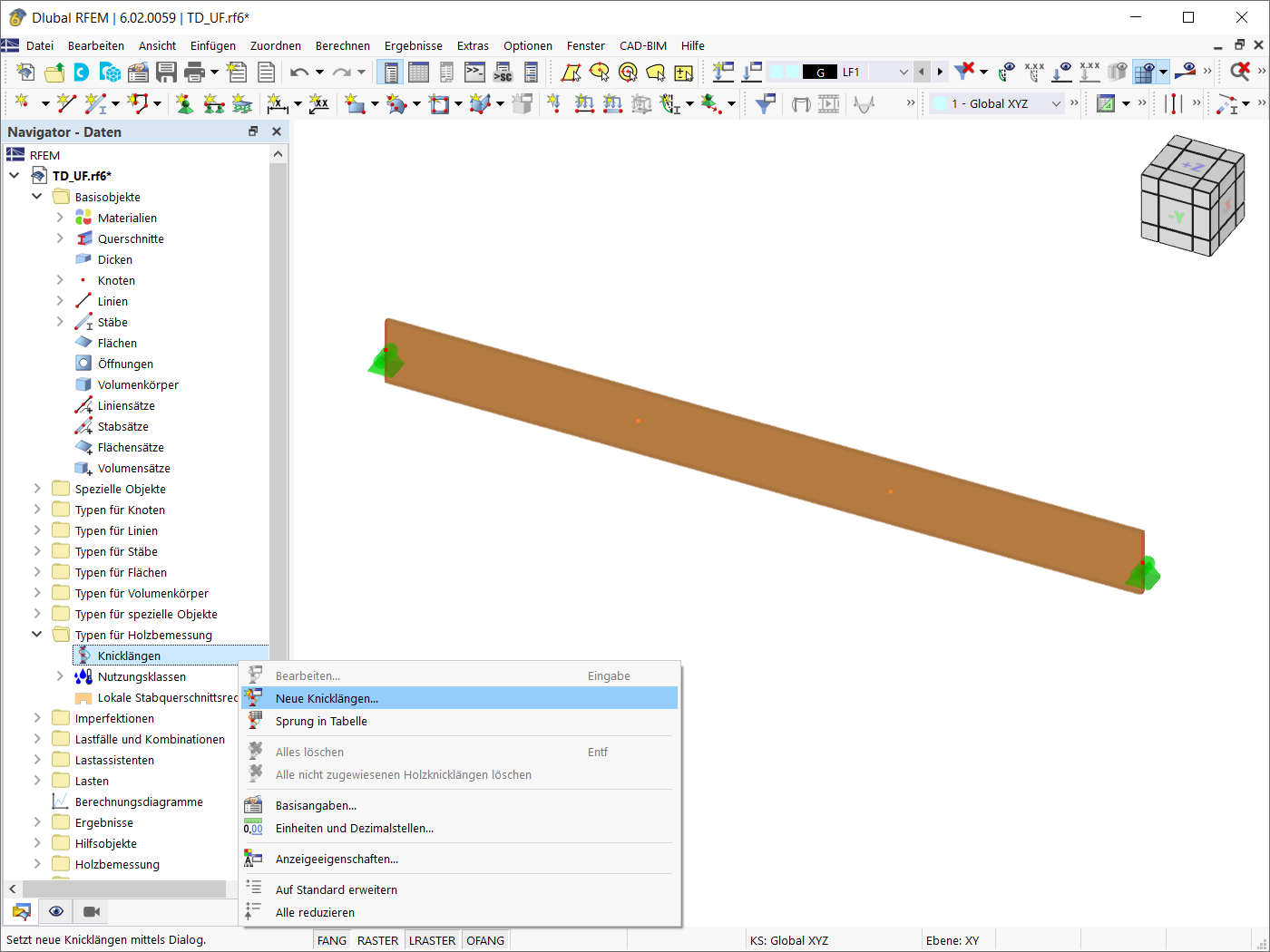This screenshot has width=1270, height=952.
Task: Close the Navigator panel
Action: pyautogui.click(x=277, y=131)
